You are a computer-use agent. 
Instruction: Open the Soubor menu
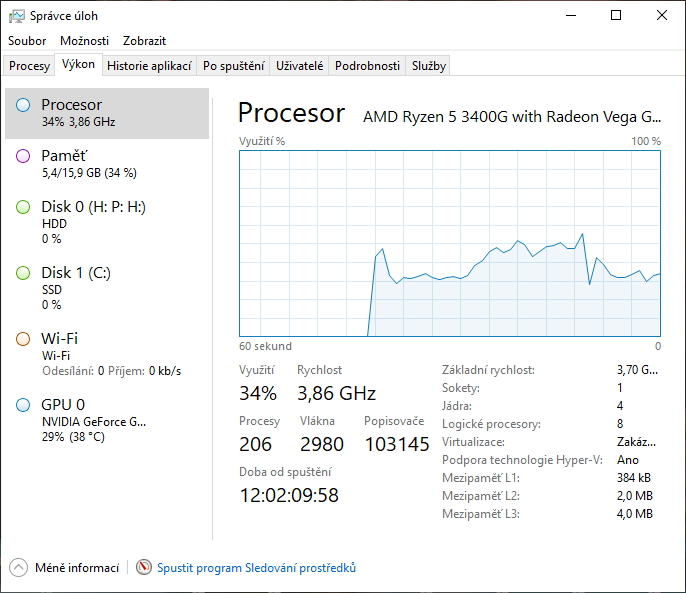tap(27, 41)
